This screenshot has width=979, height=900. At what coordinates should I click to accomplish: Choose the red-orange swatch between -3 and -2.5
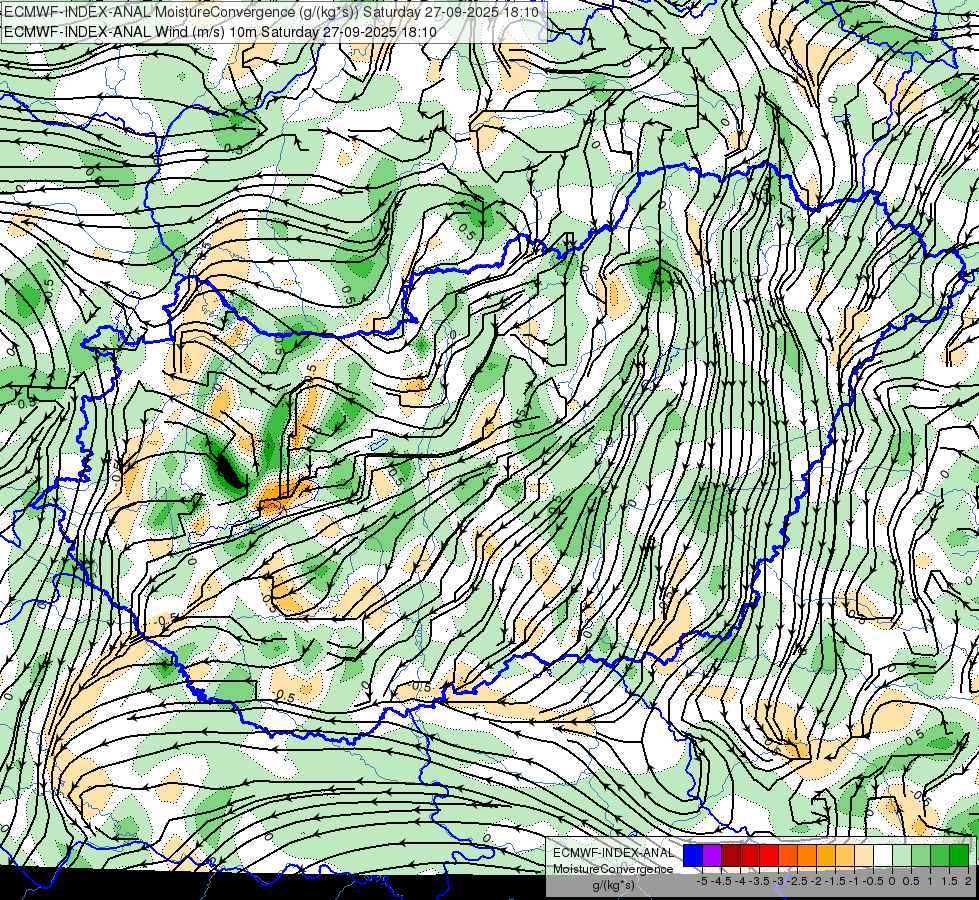pos(788,855)
